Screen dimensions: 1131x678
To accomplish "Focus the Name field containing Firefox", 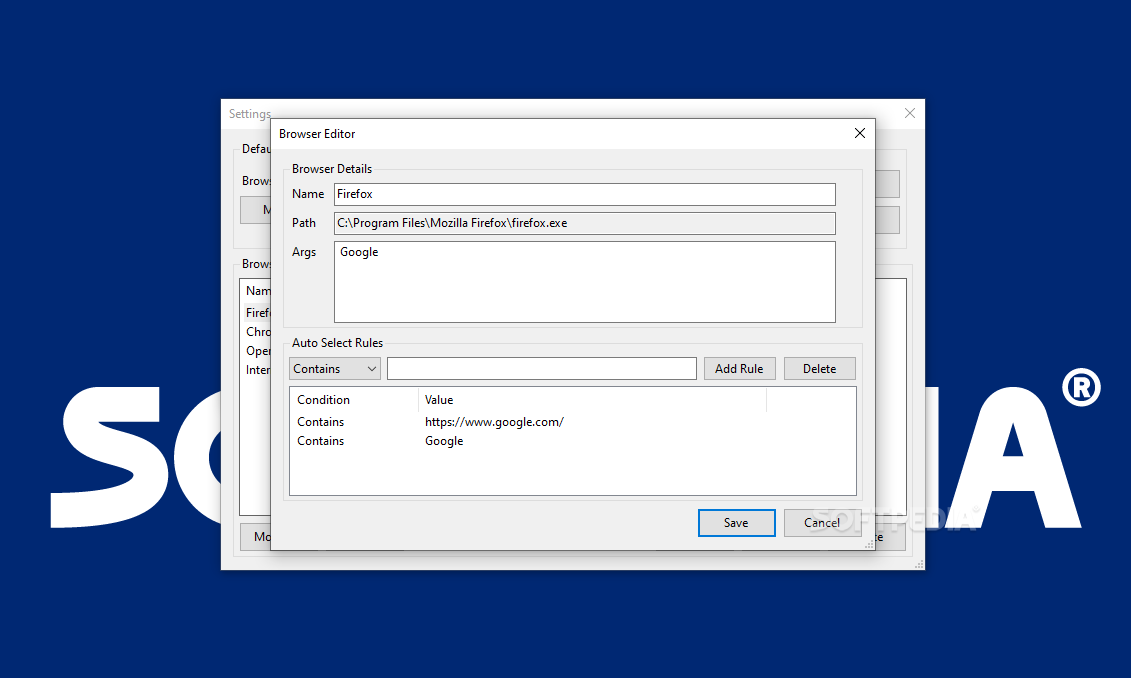I will pyautogui.click(x=584, y=194).
